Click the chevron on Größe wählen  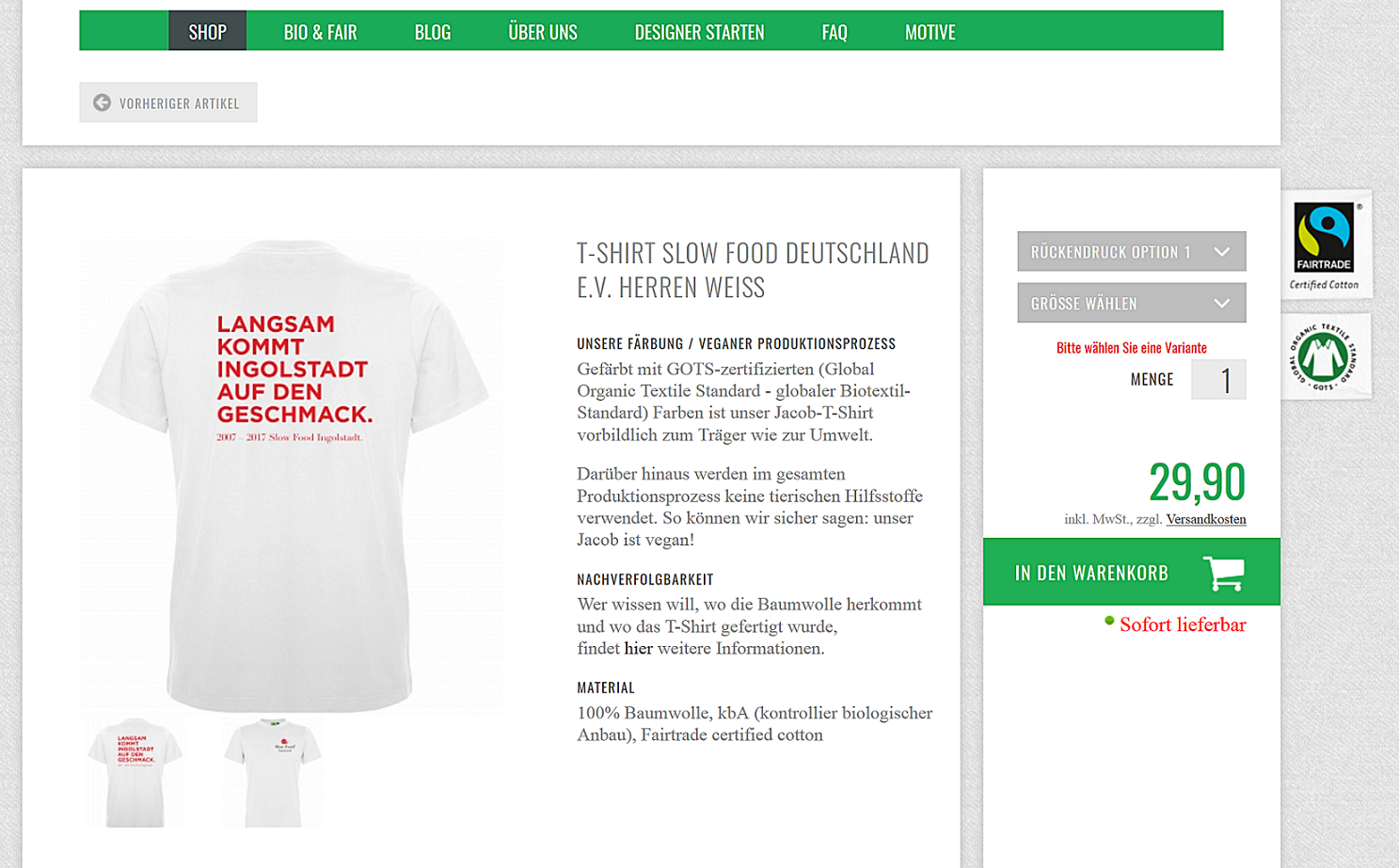click(1221, 303)
